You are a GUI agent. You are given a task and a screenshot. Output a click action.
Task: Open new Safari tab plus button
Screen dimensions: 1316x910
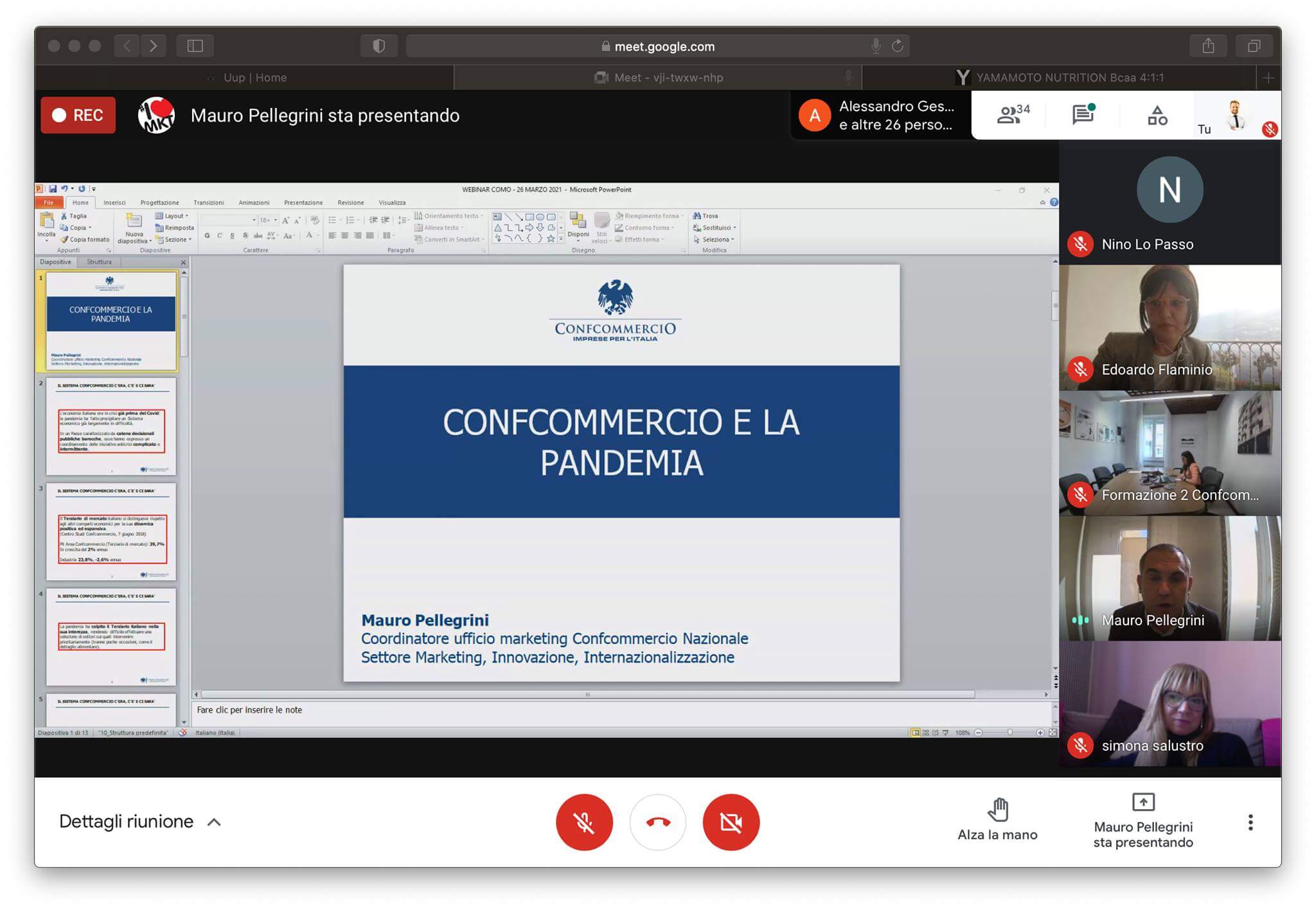coord(1268,78)
